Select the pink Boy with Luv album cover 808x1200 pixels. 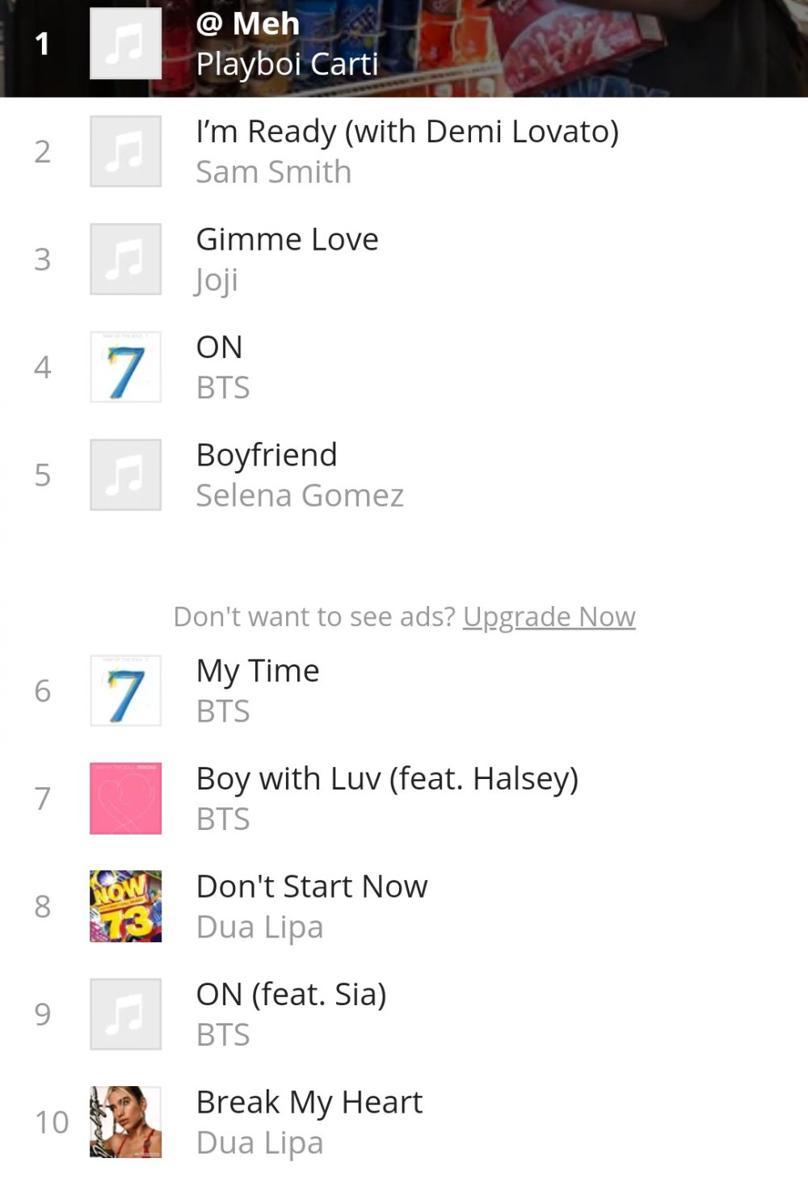[x=126, y=799]
